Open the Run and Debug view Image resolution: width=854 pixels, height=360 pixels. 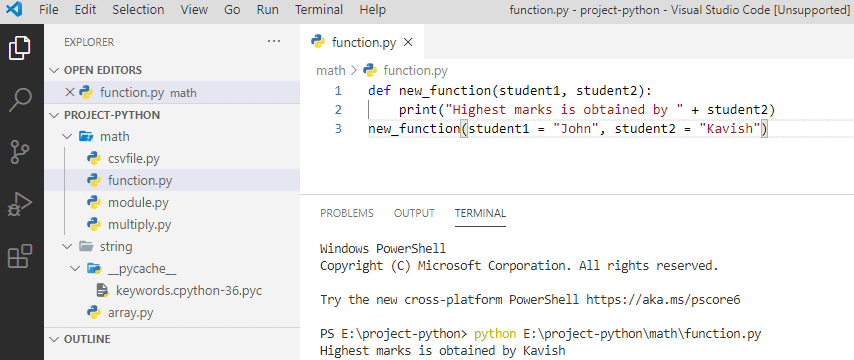tap(20, 204)
